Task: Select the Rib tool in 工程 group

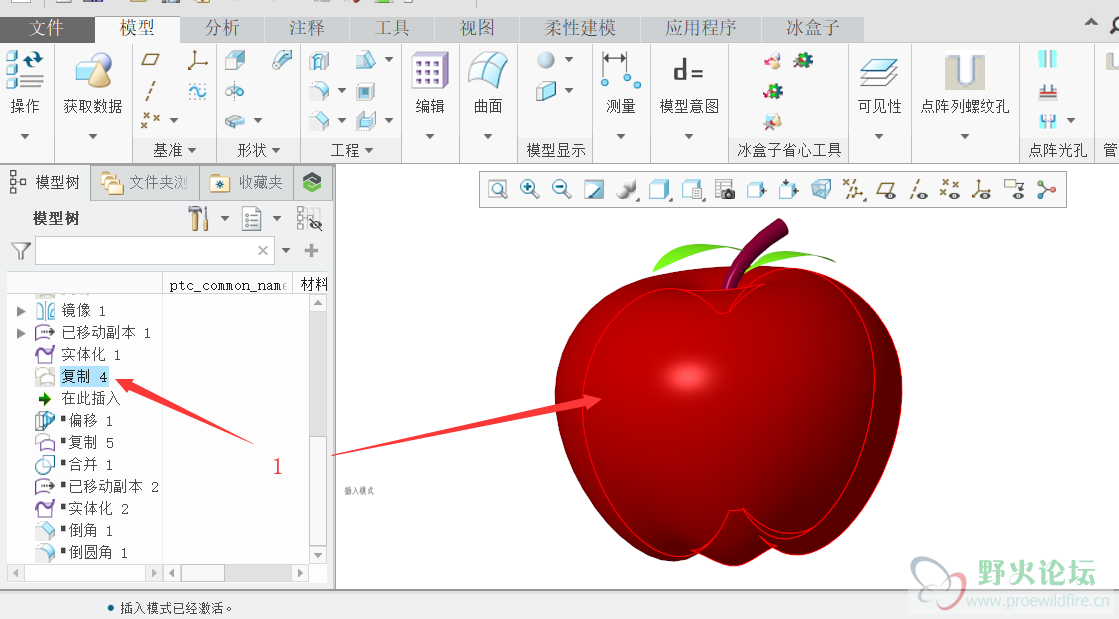Action: tap(365, 121)
